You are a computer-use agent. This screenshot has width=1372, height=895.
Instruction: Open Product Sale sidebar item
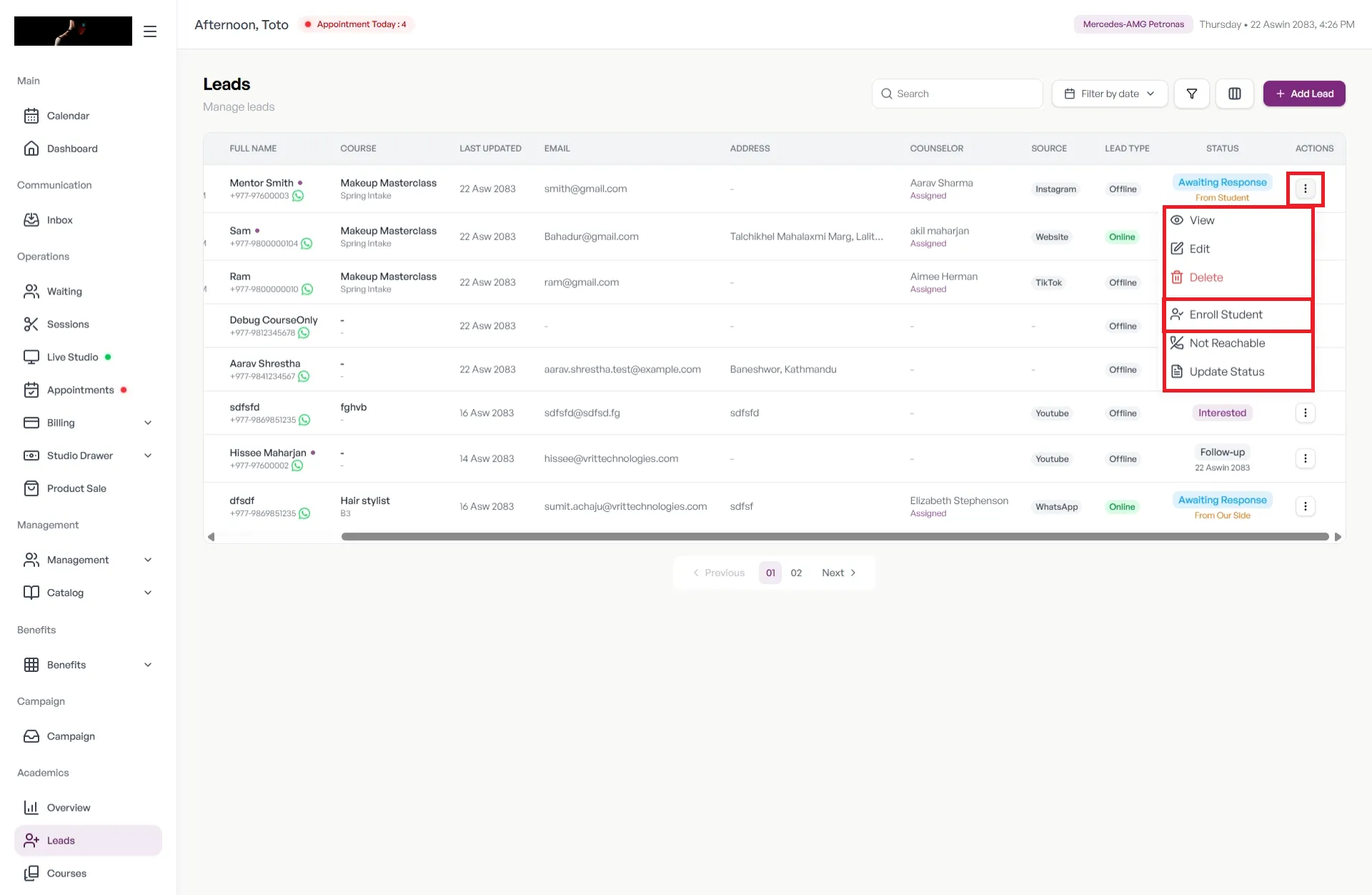pyautogui.click(x=88, y=489)
